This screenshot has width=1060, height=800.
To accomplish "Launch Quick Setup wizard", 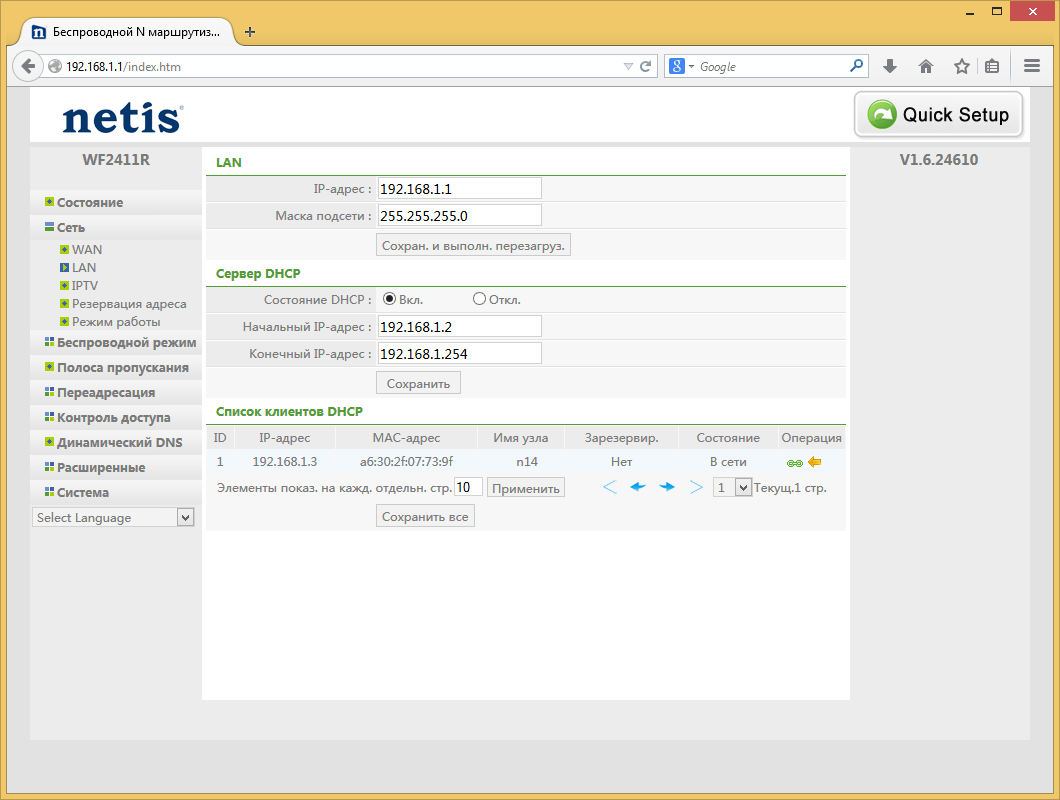I will point(938,115).
